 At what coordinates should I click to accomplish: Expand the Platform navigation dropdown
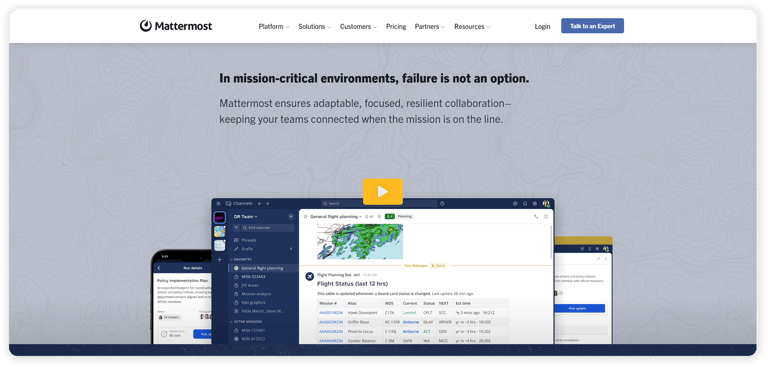274,26
